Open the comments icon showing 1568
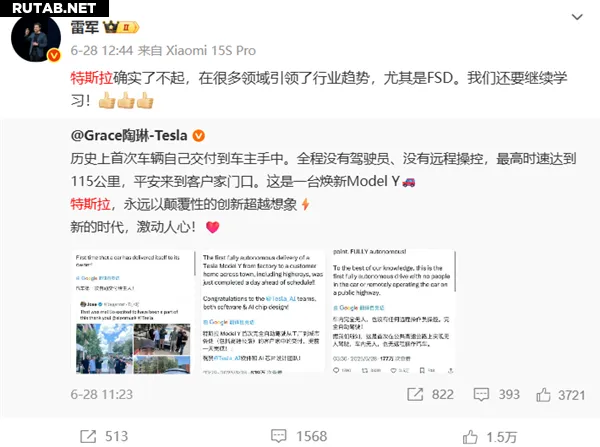 279,436
